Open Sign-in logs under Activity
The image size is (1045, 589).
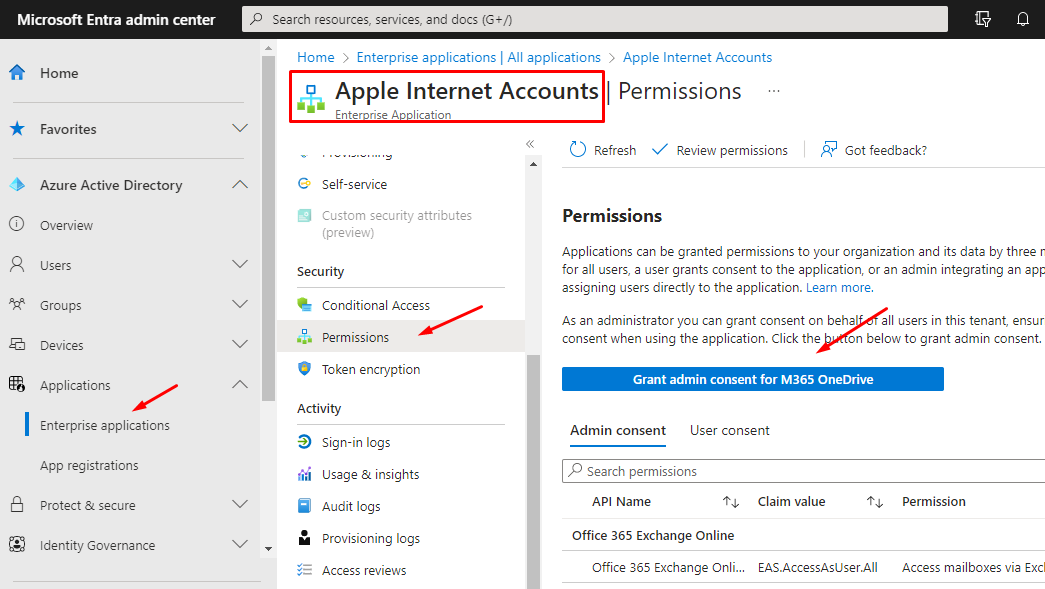(355, 442)
